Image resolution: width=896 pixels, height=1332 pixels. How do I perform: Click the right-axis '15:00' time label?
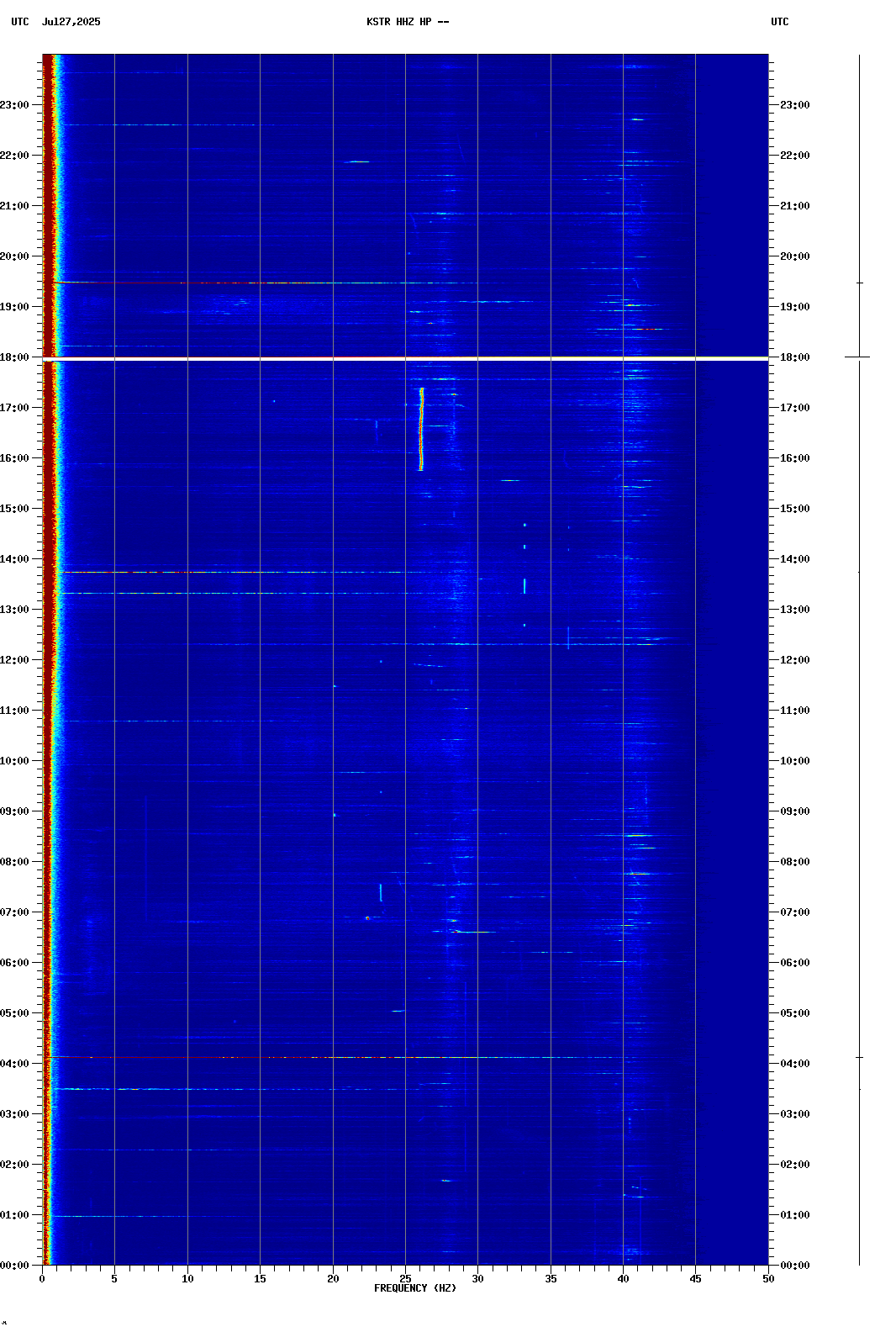795,509
